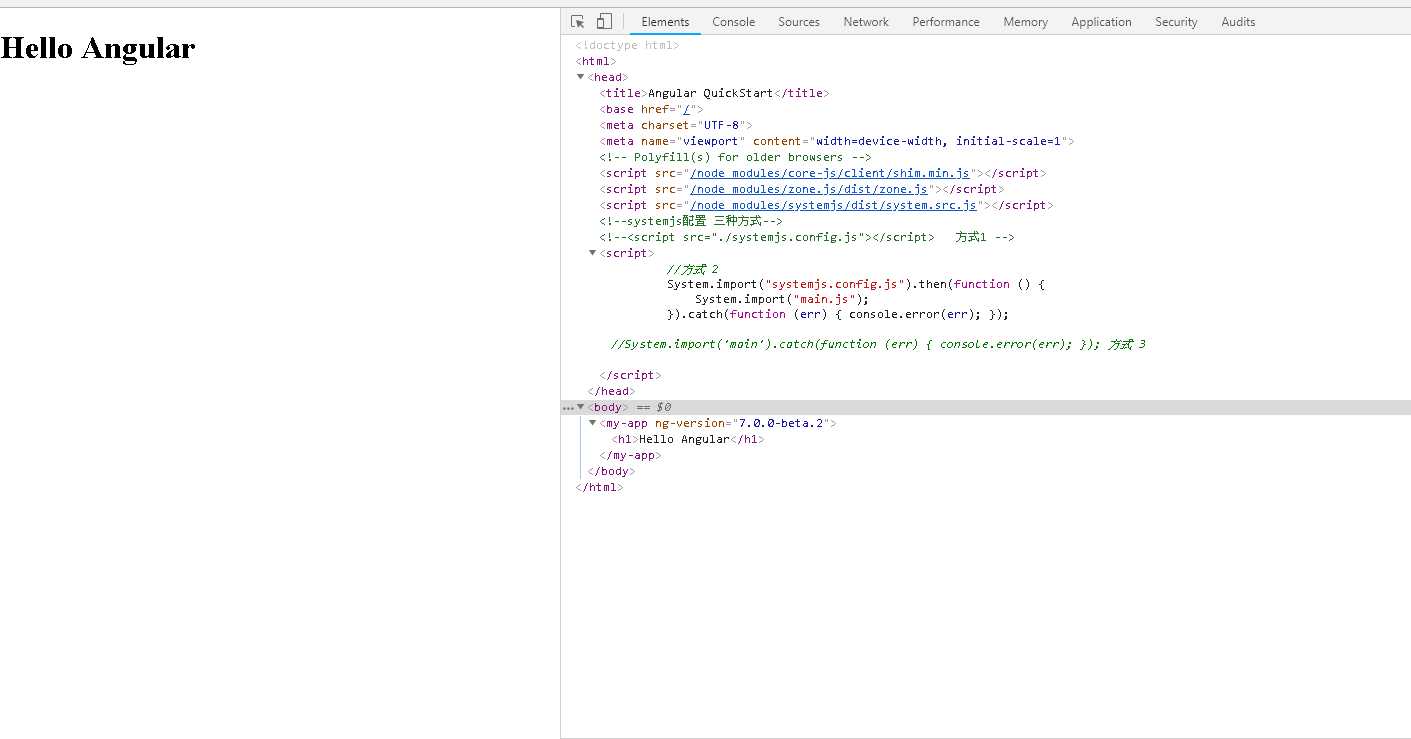The height and width of the screenshot is (739, 1411).
Task: Switch to the Elements tab
Action: [665, 22]
